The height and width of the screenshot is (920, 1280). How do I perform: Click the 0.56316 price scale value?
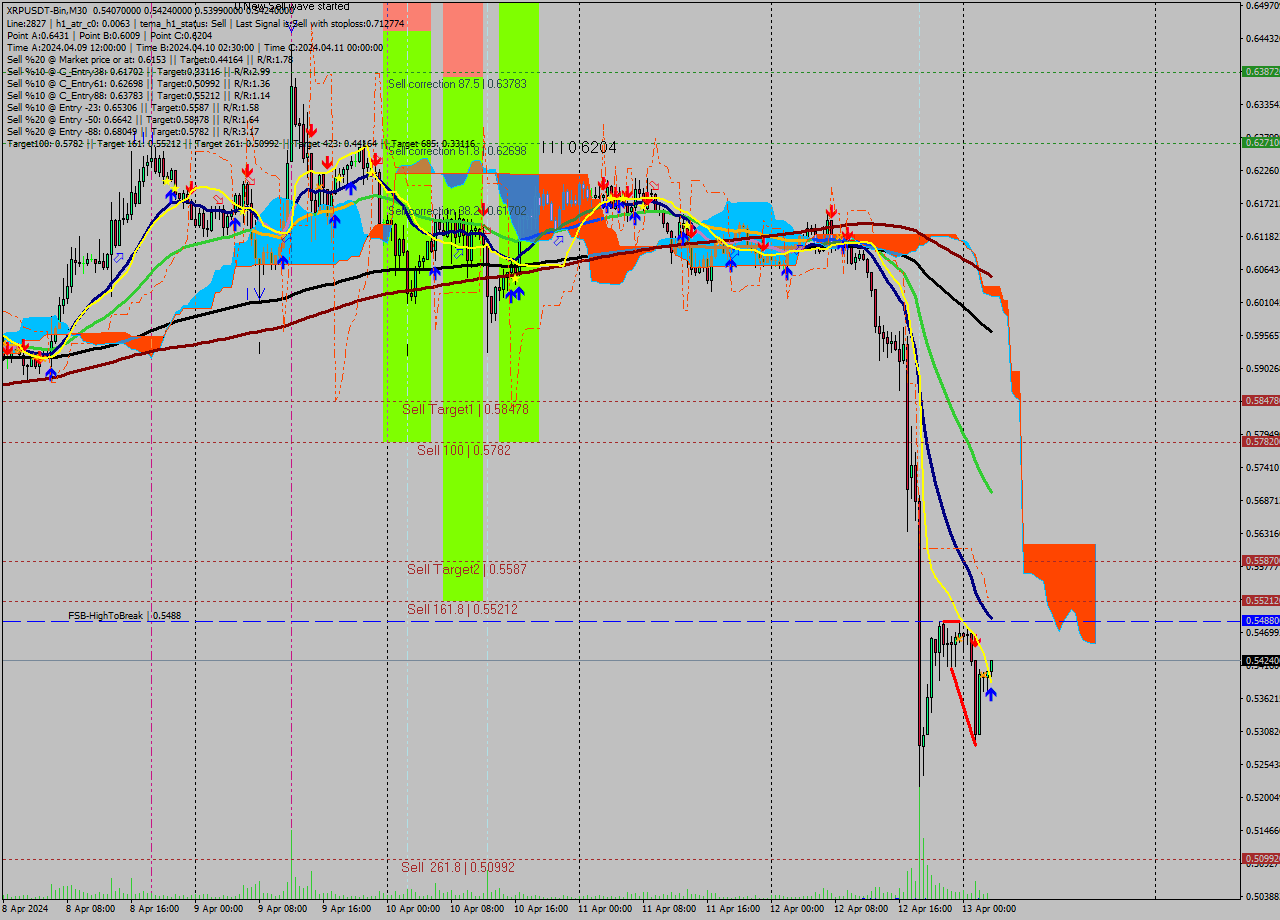pos(1263,533)
